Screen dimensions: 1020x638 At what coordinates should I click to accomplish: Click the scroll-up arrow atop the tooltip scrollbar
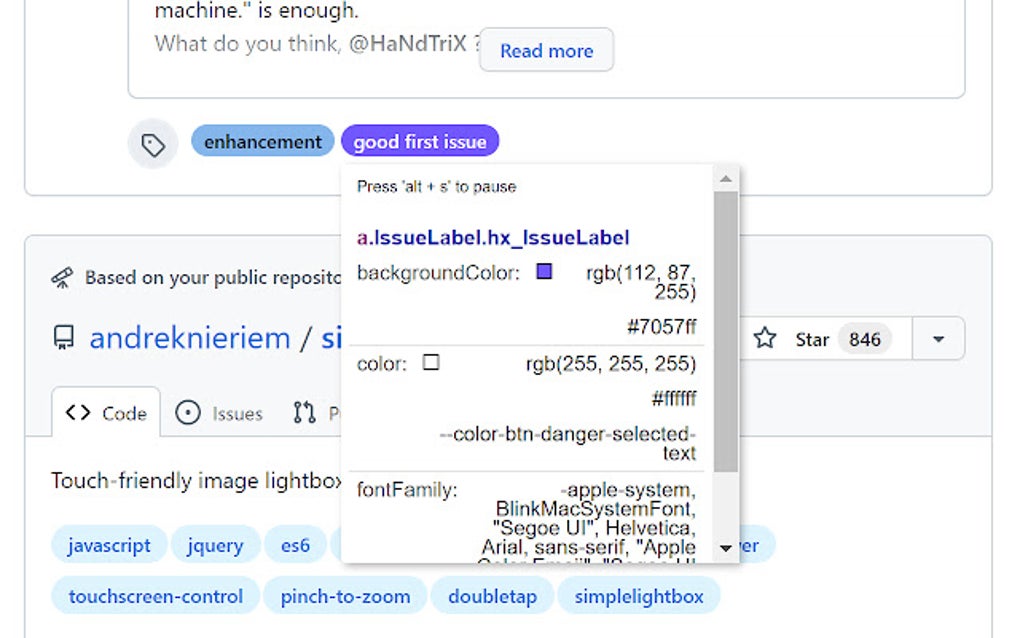727,178
